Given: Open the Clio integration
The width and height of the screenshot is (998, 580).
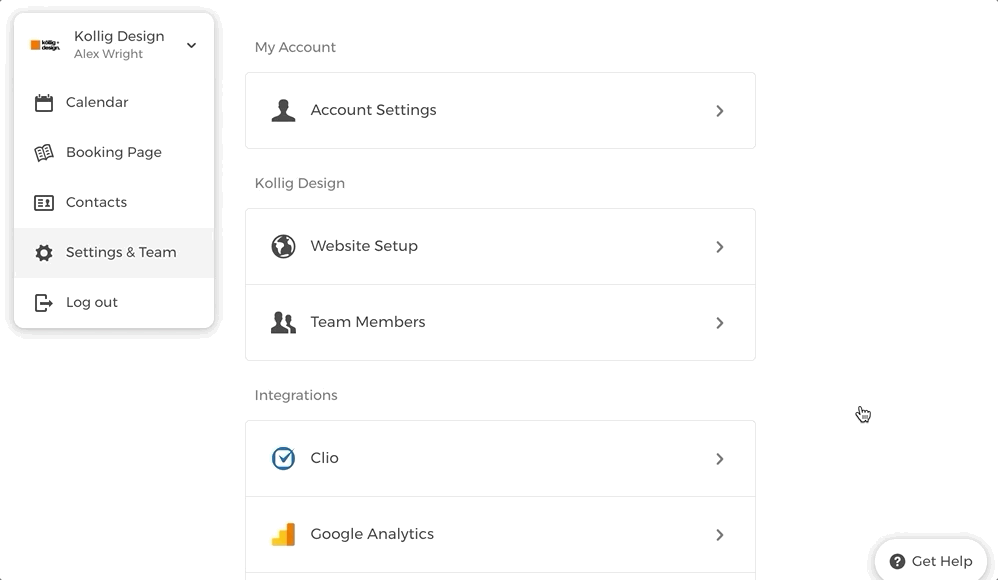Looking at the screenshot, I should click(x=500, y=458).
